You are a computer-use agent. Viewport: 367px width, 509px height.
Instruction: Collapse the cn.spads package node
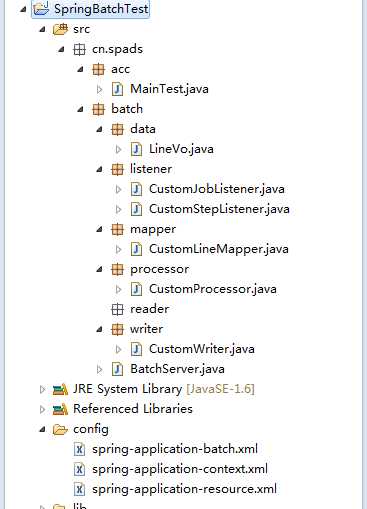pos(61,50)
